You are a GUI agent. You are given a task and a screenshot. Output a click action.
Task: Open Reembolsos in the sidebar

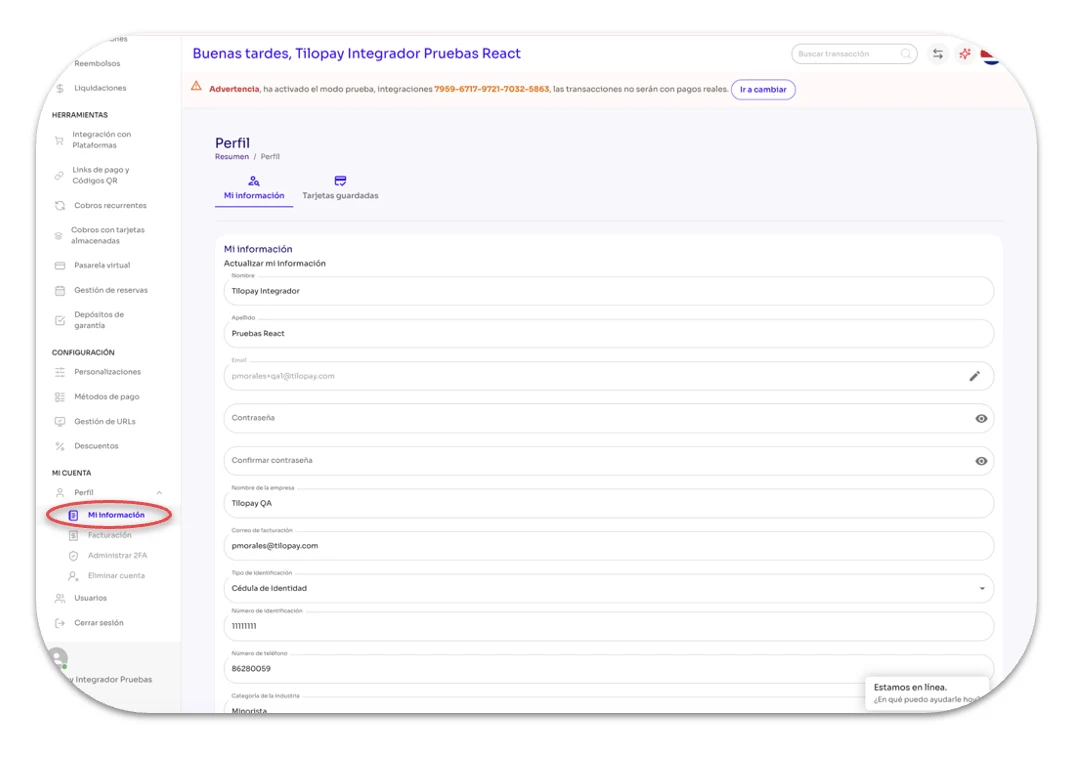(97, 63)
